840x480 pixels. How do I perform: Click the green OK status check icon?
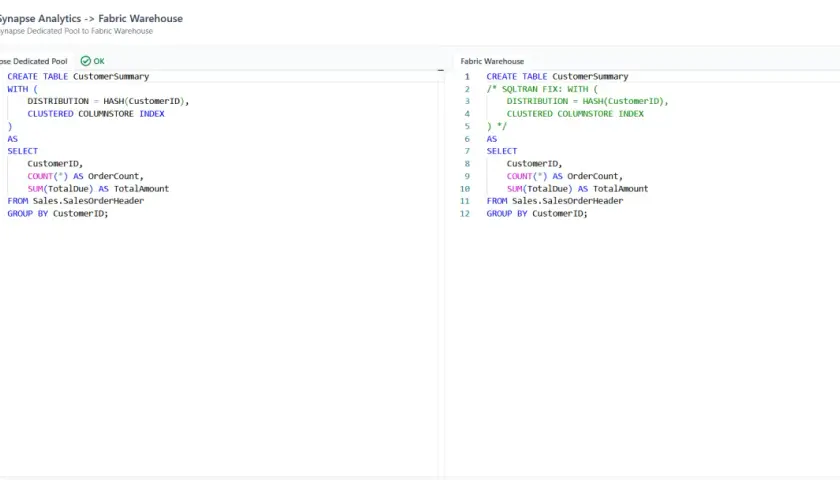(x=86, y=61)
